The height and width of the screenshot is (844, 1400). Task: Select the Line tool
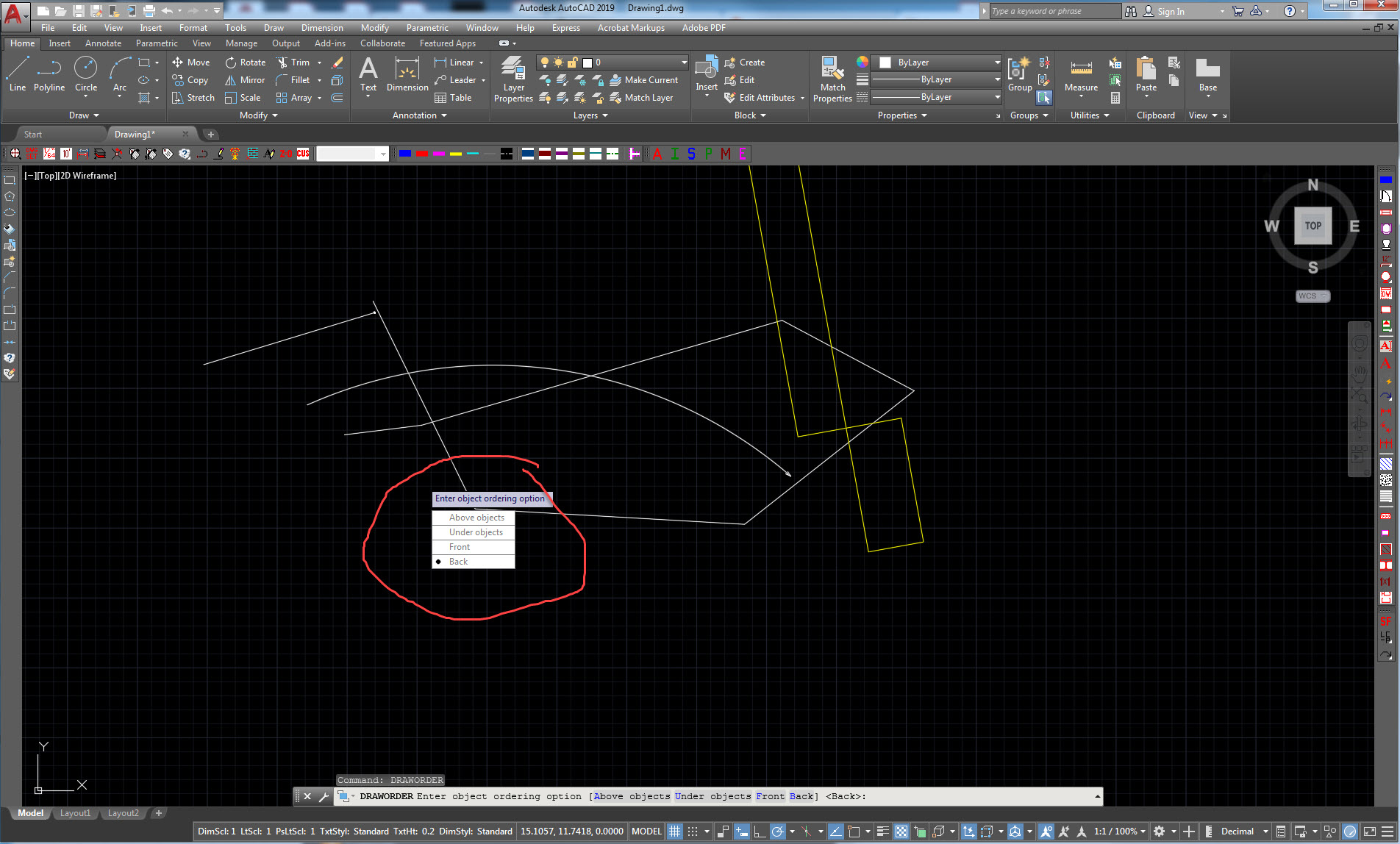point(17,74)
